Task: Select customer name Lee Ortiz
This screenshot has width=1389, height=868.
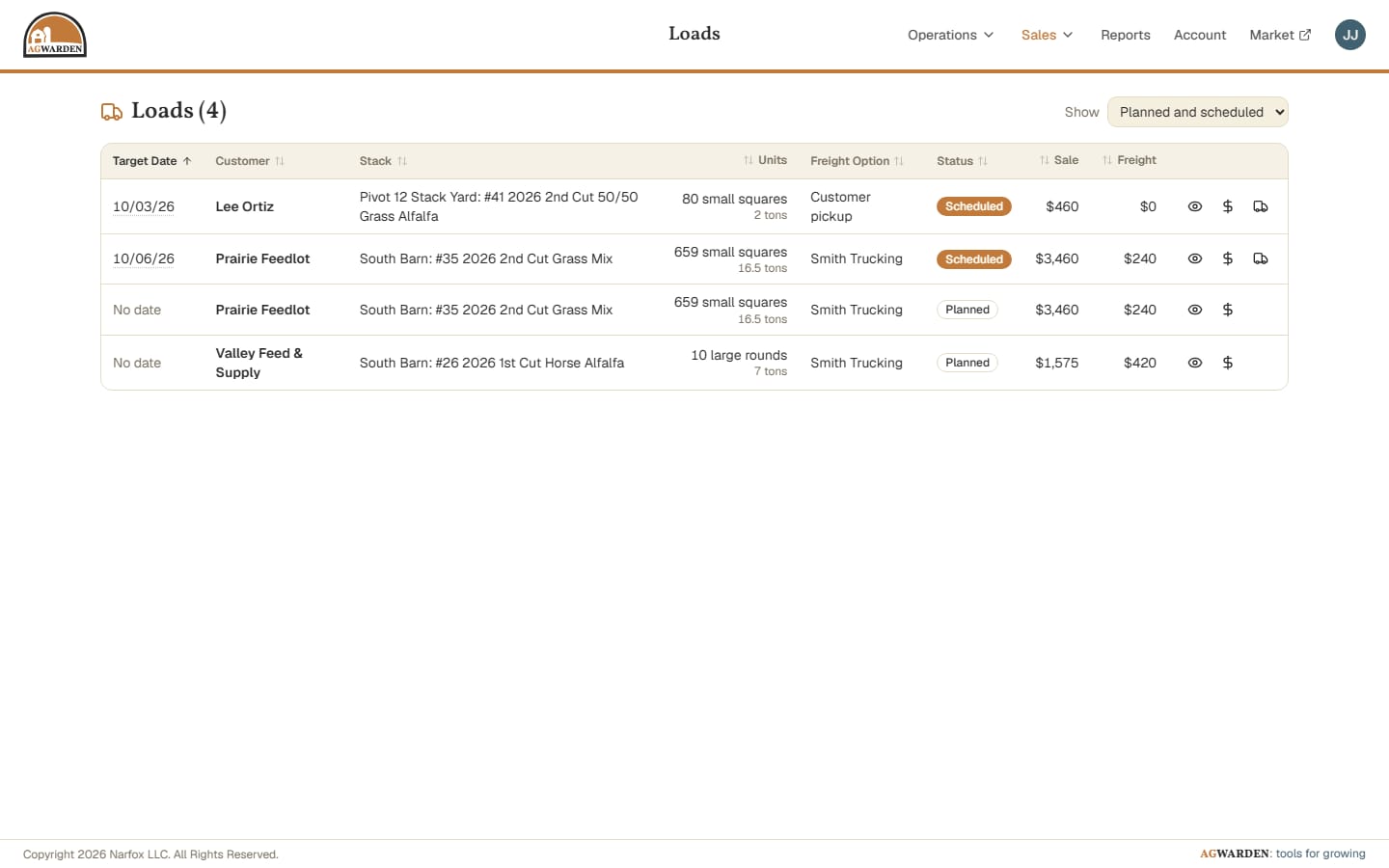Action: click(x=244, y=206)
